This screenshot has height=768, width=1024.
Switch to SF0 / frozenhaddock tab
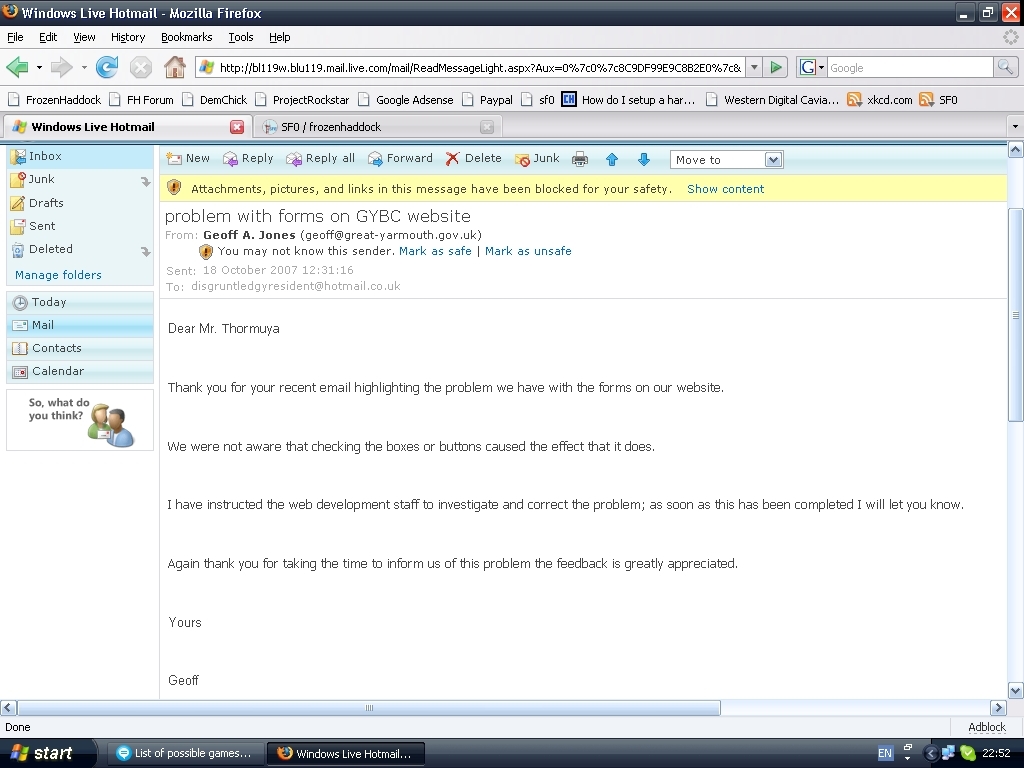coord(377,127)
